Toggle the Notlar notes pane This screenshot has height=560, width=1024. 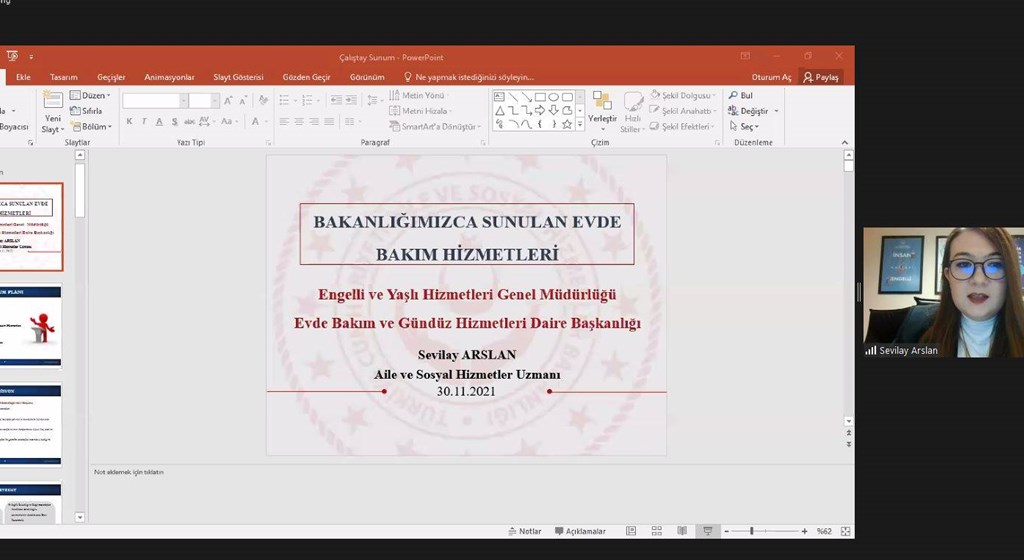click(525, 531)
